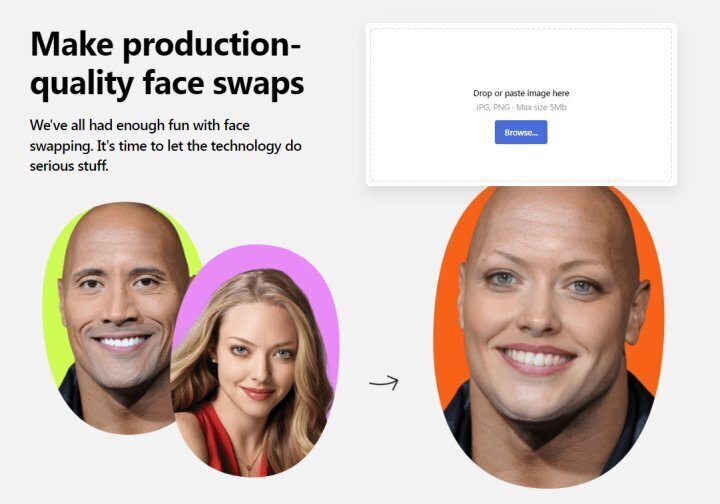Image resolution: width=720 pixels, height=504 pixels.
Task: Click the blue Browse... button
Action: pos(521,132)
